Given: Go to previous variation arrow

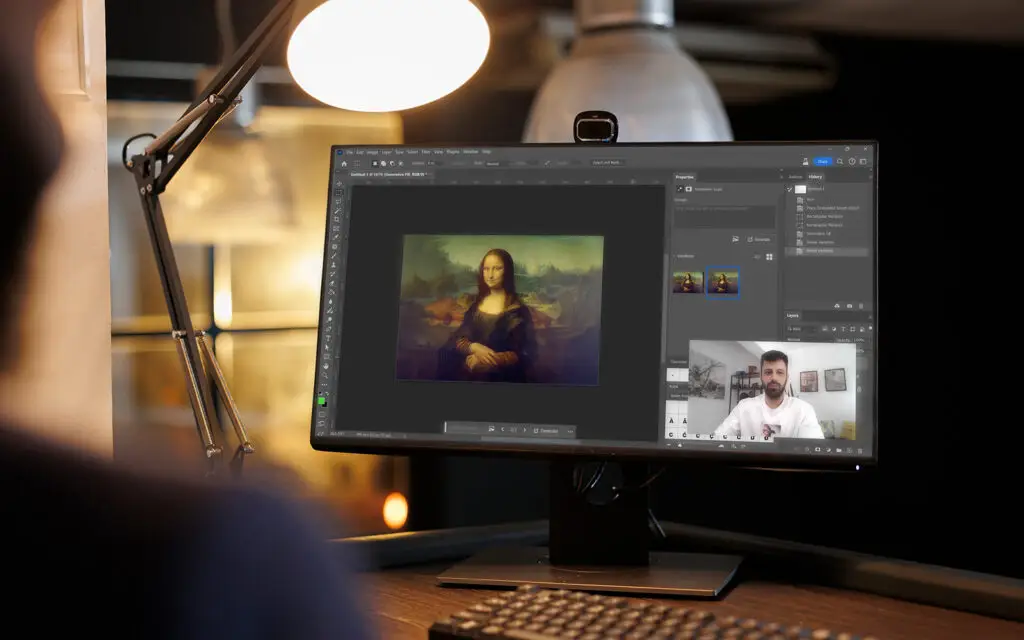Looking at the screenshot, I should click(502, 430).
